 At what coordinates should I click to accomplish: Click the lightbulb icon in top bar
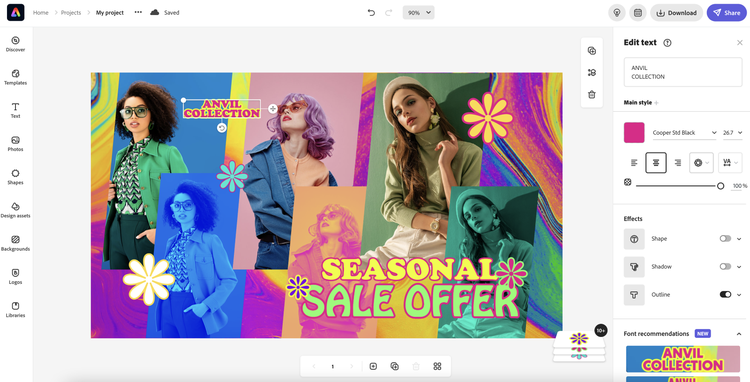point(617,13)
